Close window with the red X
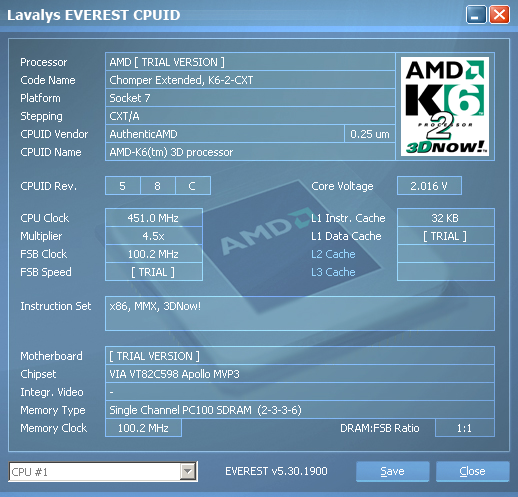This screenshot has width=518, height=497. 499,15
